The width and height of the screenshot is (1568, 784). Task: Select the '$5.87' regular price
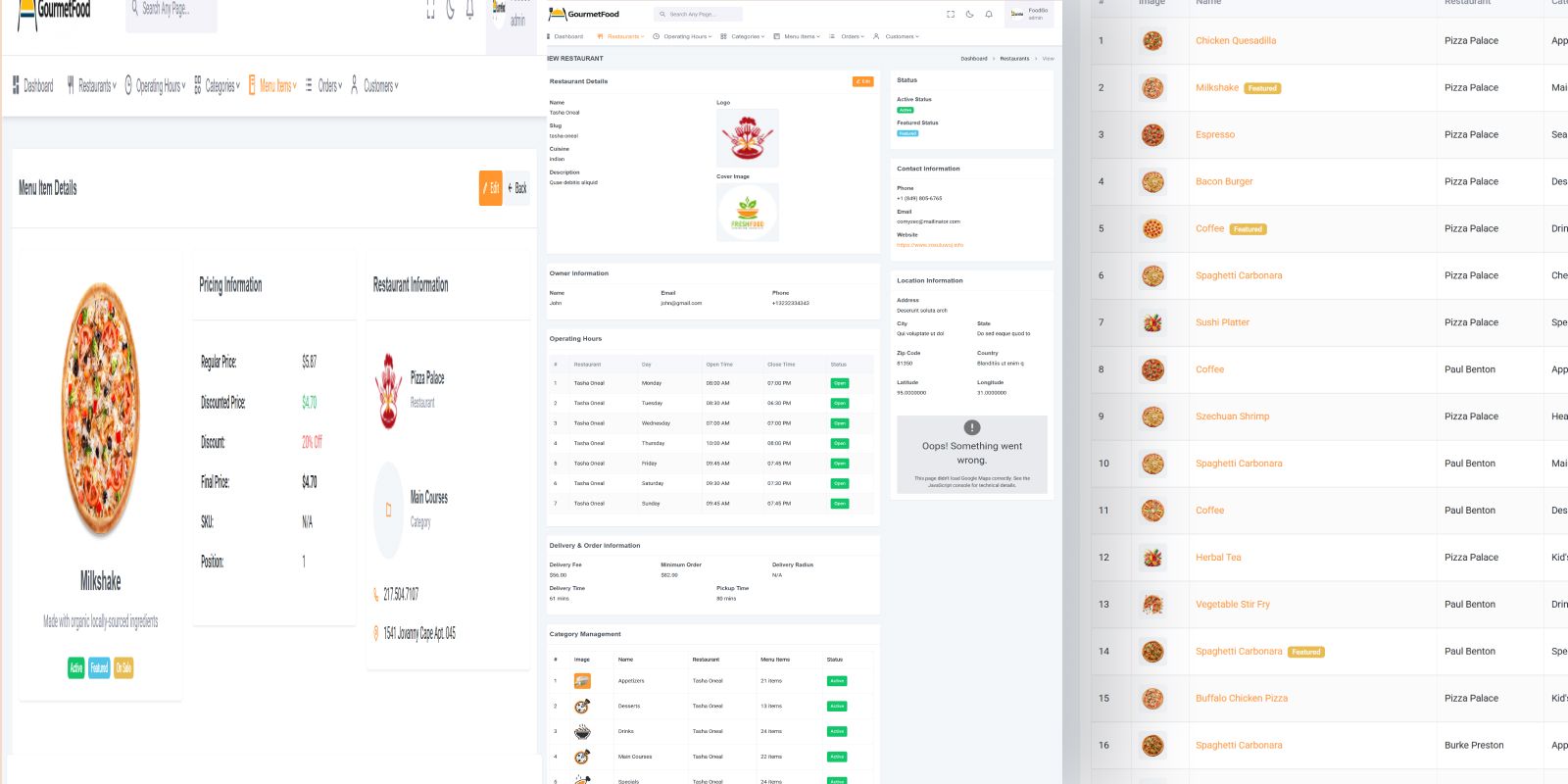point(309,362)
